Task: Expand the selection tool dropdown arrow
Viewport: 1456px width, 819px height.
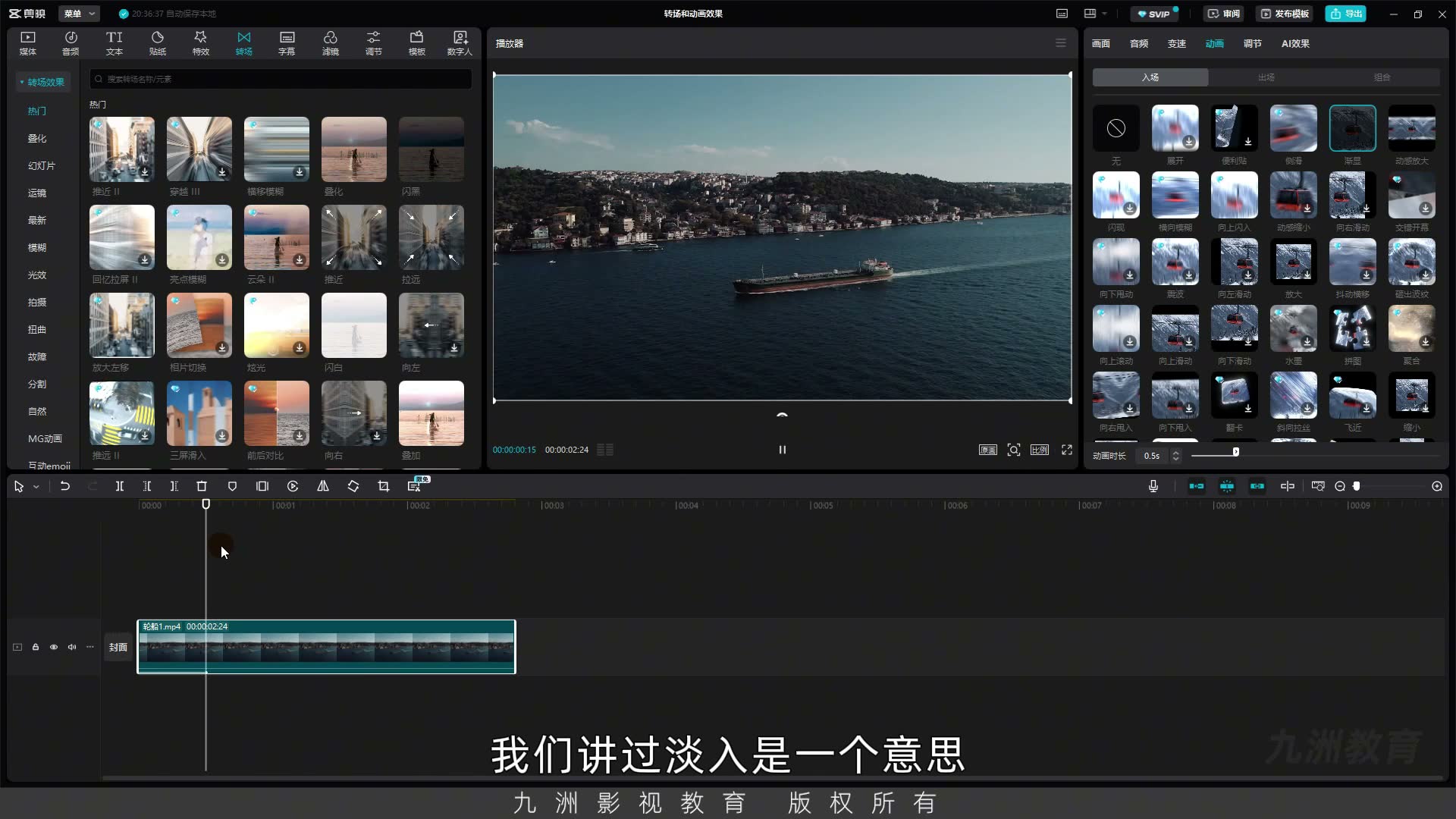Action: [x=36, y=487]
